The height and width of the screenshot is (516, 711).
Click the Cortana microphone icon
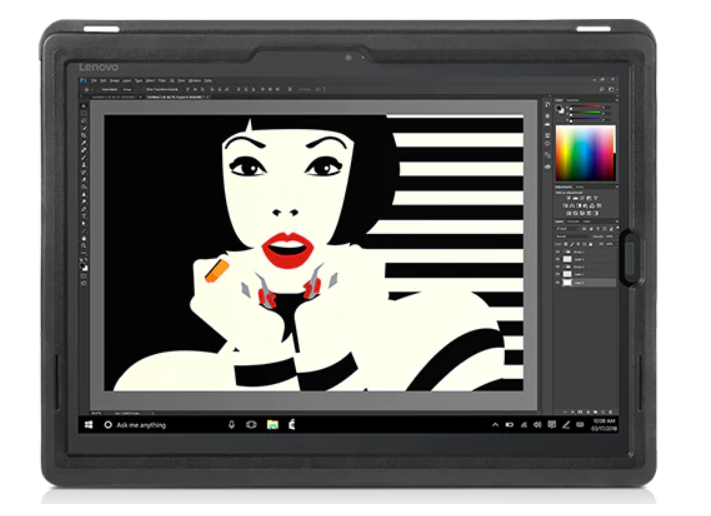tap(231, 424)
